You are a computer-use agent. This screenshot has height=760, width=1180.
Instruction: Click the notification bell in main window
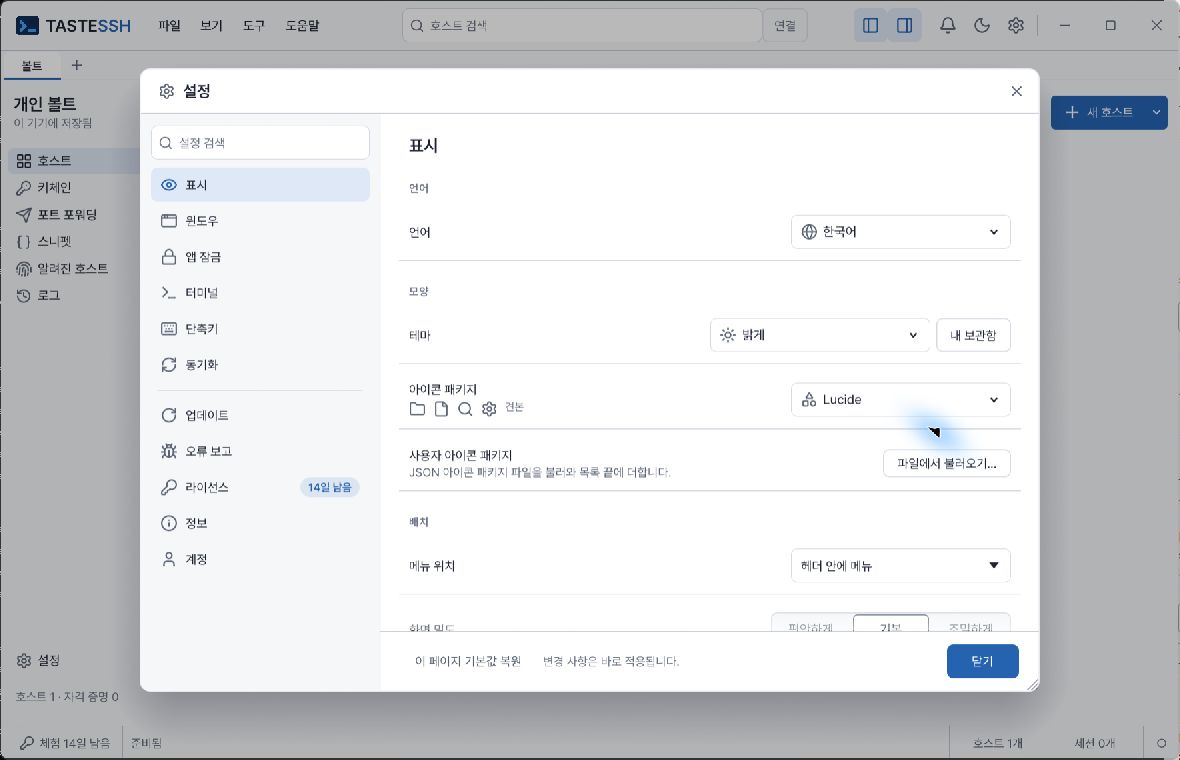click(947, 26)
